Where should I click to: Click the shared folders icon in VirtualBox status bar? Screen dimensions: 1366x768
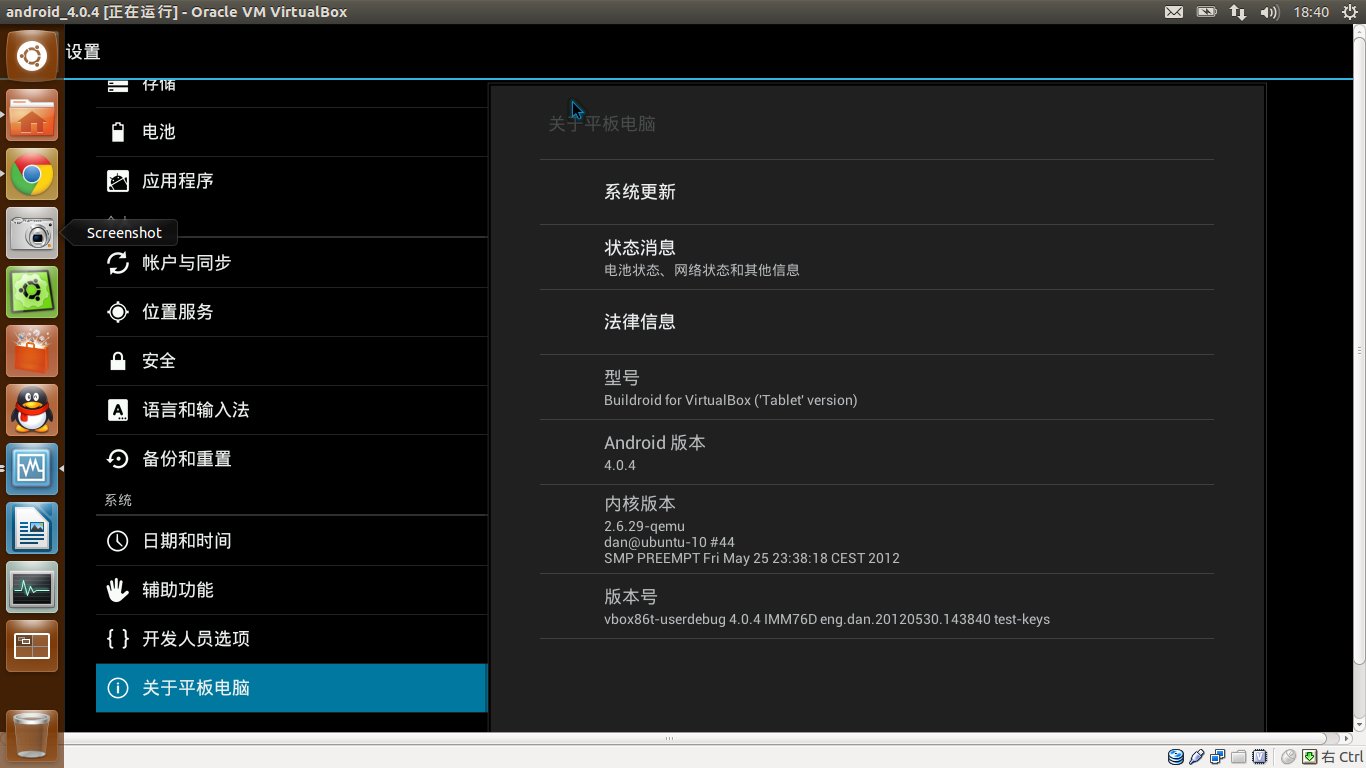point(1239,757)
